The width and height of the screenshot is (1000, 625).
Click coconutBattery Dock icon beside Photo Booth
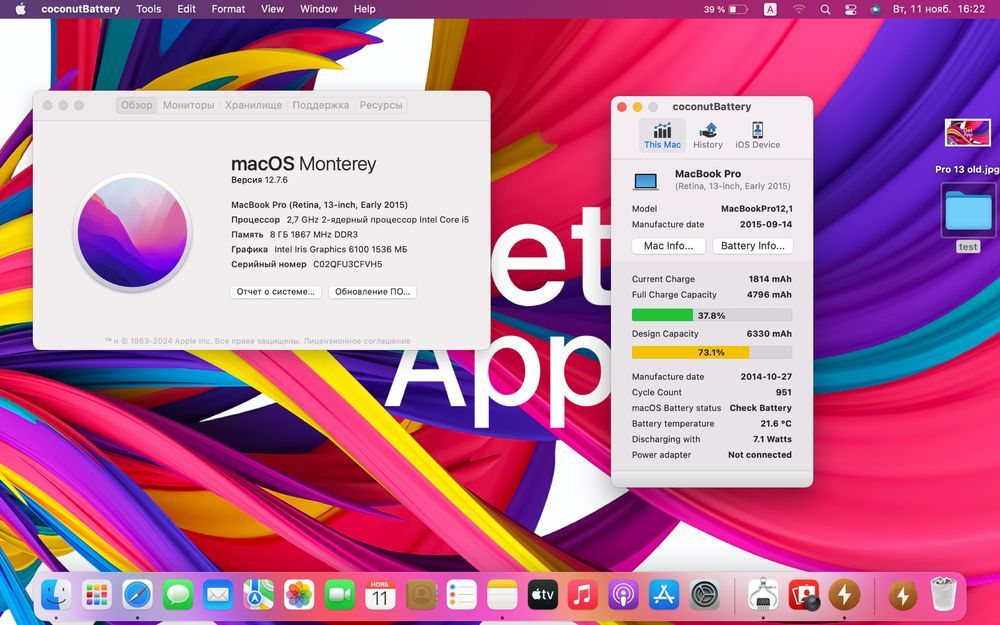coord(844,596)
